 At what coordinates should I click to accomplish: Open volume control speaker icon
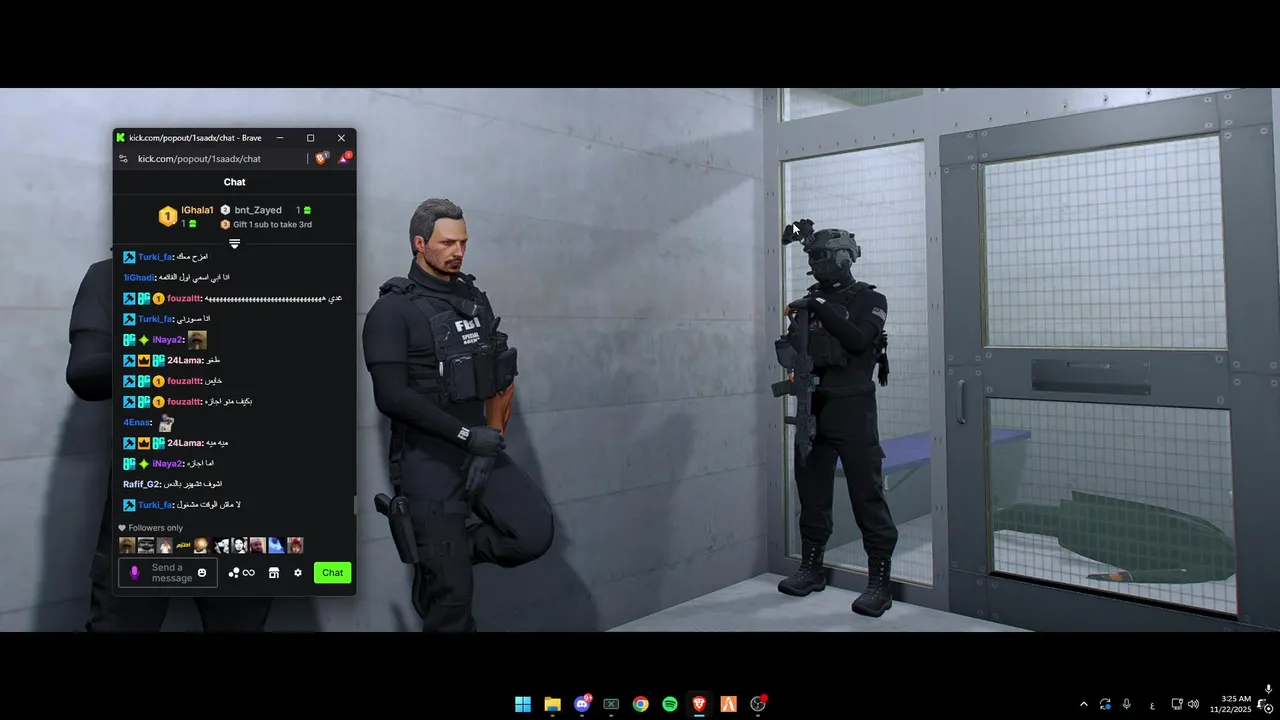1193,704
